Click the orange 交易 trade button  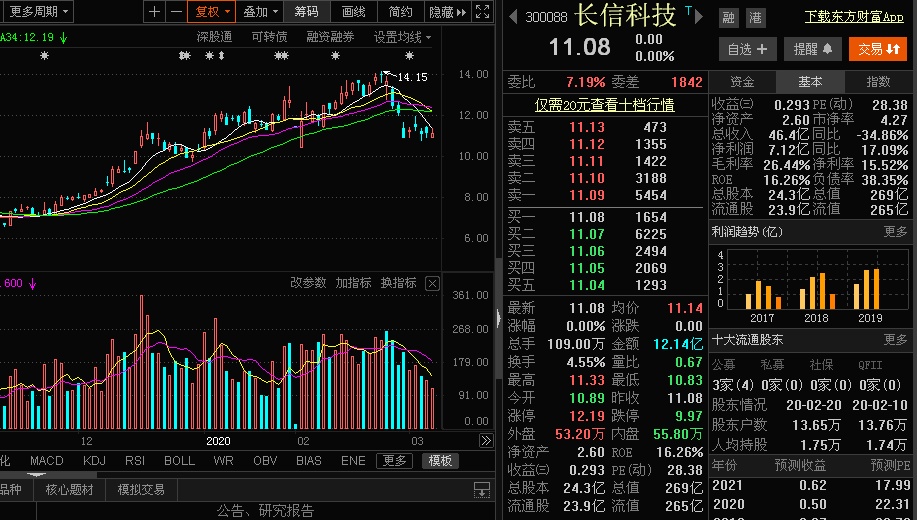pos(878,49)
